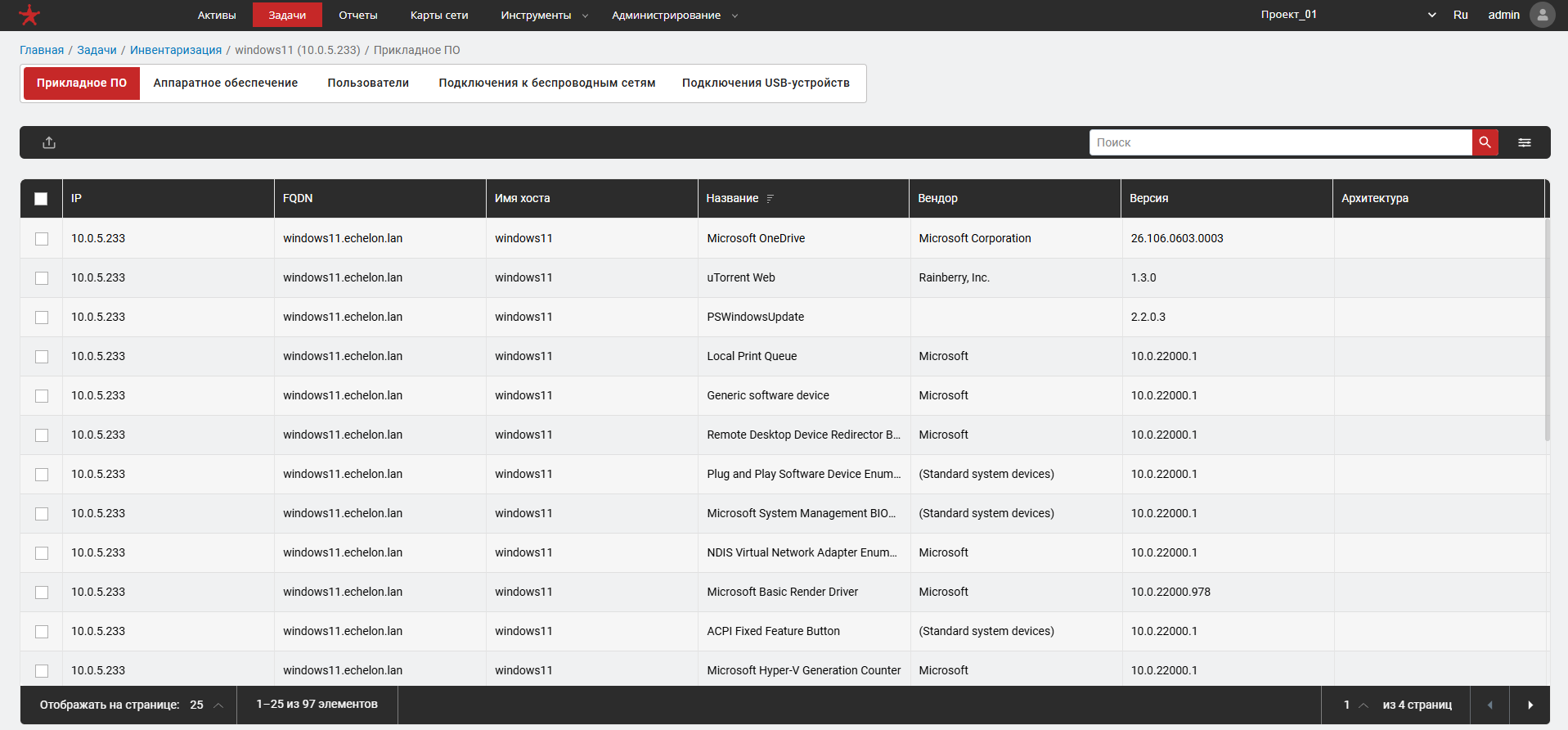Toggle the select-all header checkbox
Viewport: 1568px width, 730px height.
[x=41, y=199]
